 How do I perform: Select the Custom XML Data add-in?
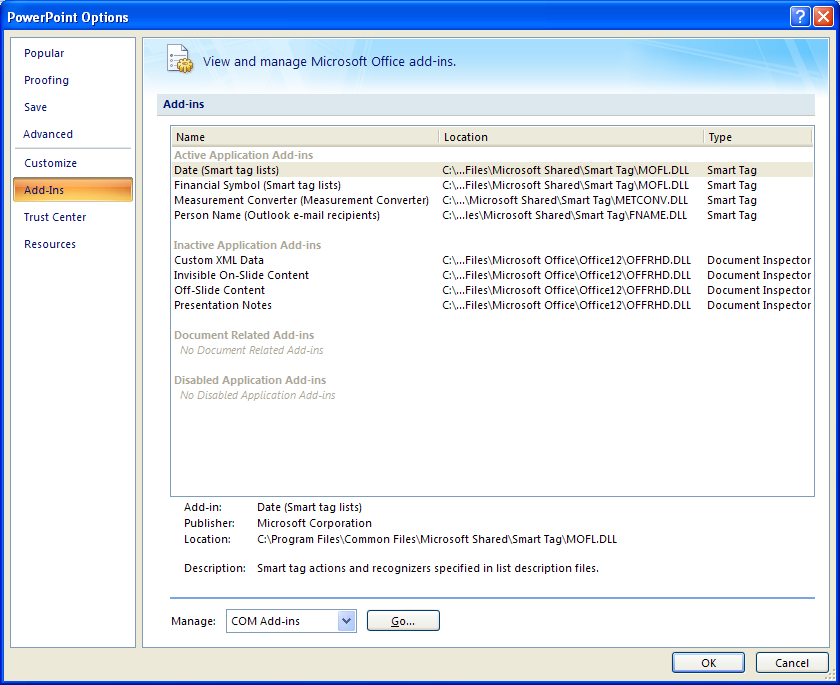pos(492,260)
